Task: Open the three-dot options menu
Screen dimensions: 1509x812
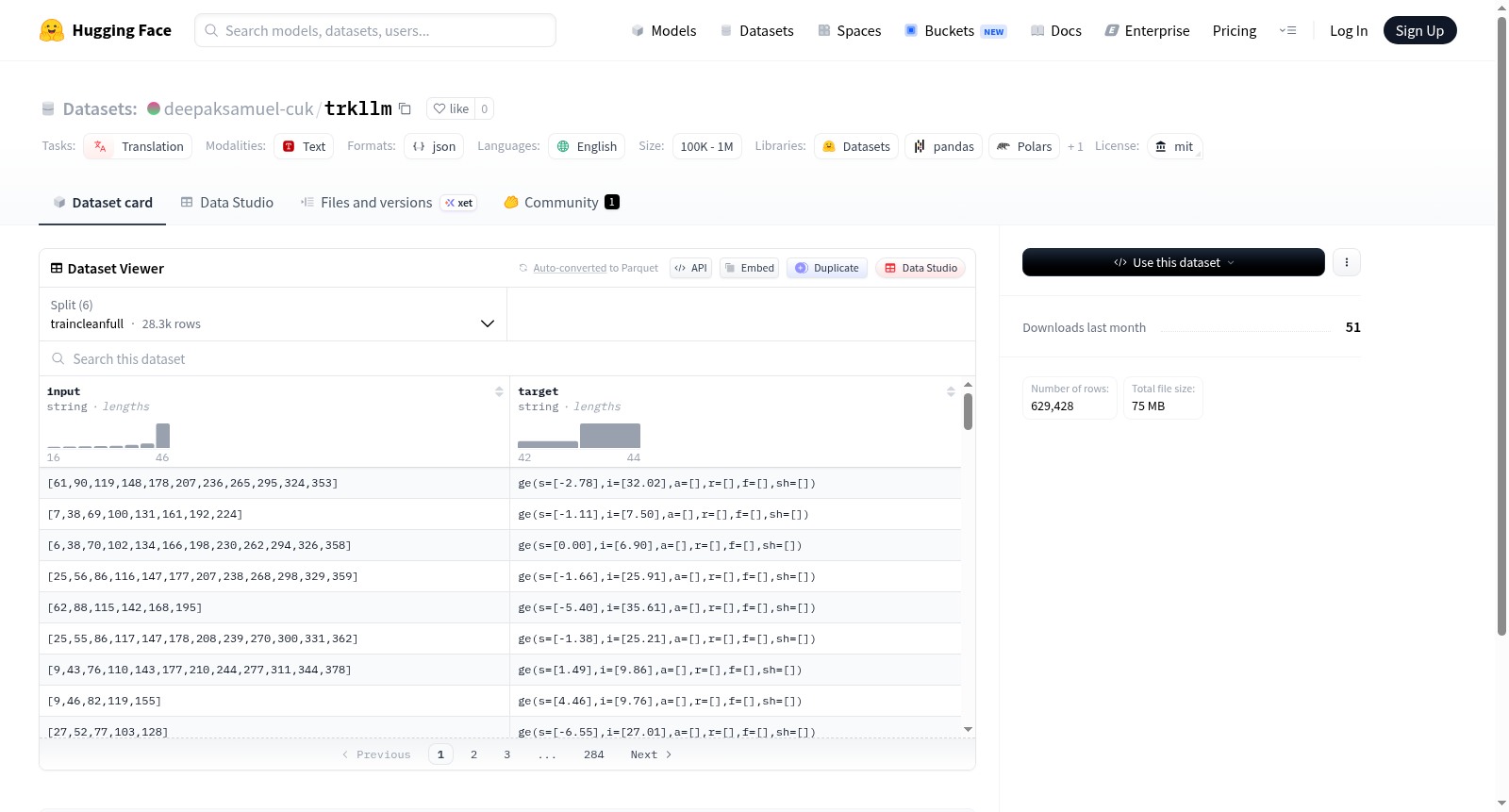Action: click(1347, 262)
